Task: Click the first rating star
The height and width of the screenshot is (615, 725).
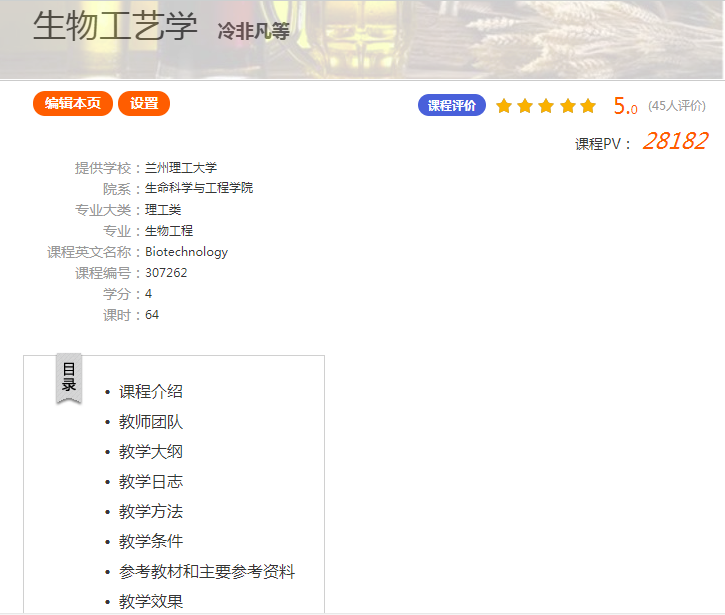Action: point(504,106)
